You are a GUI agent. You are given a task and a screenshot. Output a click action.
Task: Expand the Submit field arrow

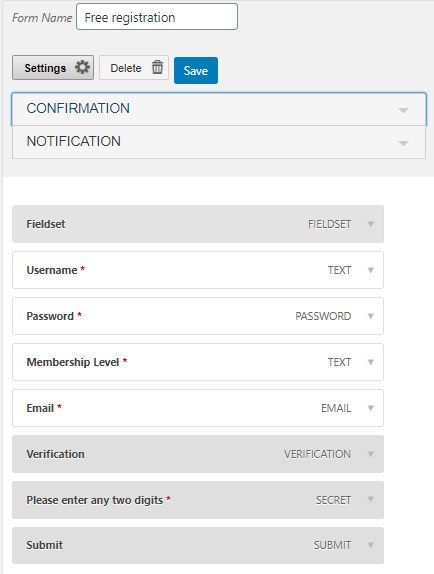[x=371, y=545]
